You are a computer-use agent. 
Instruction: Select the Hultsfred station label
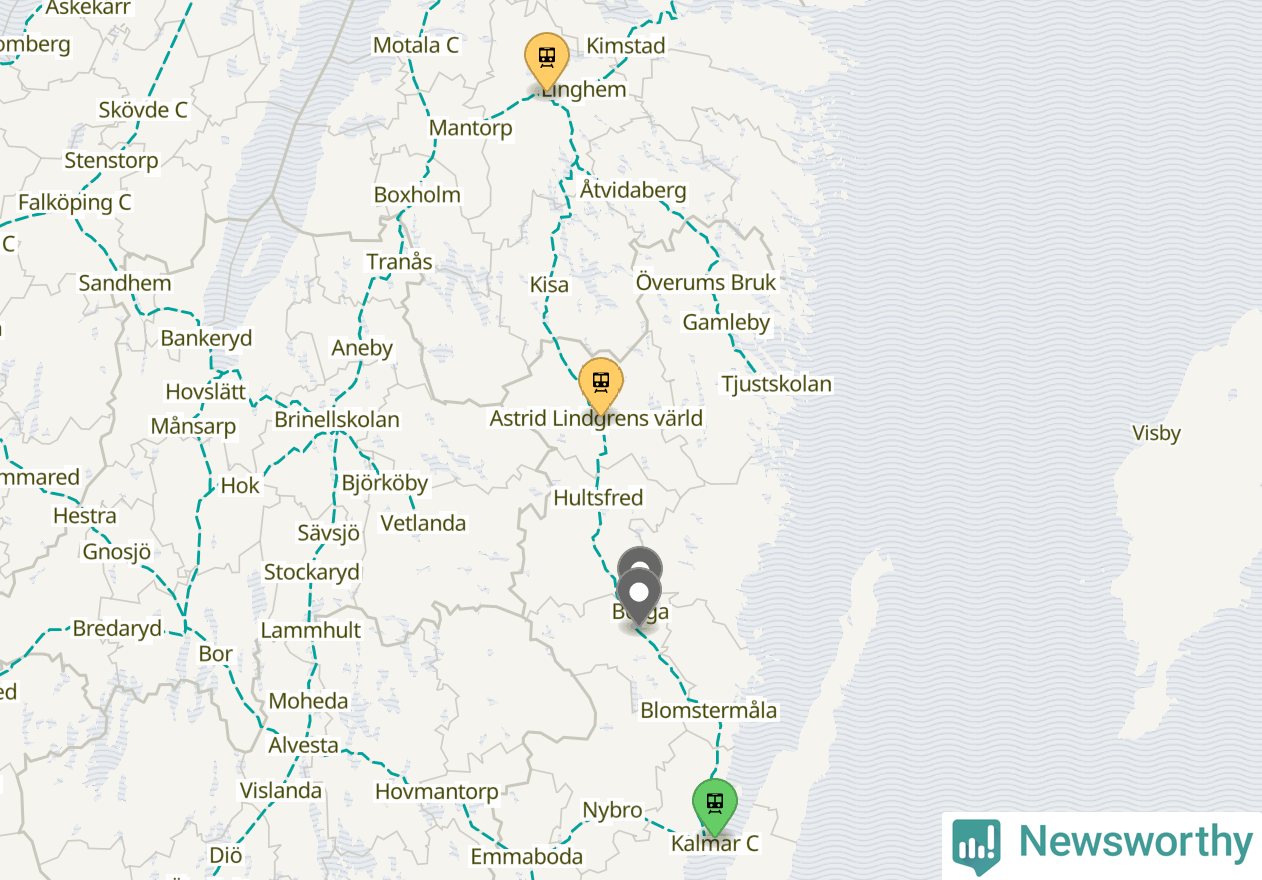(x=598, y=497)
